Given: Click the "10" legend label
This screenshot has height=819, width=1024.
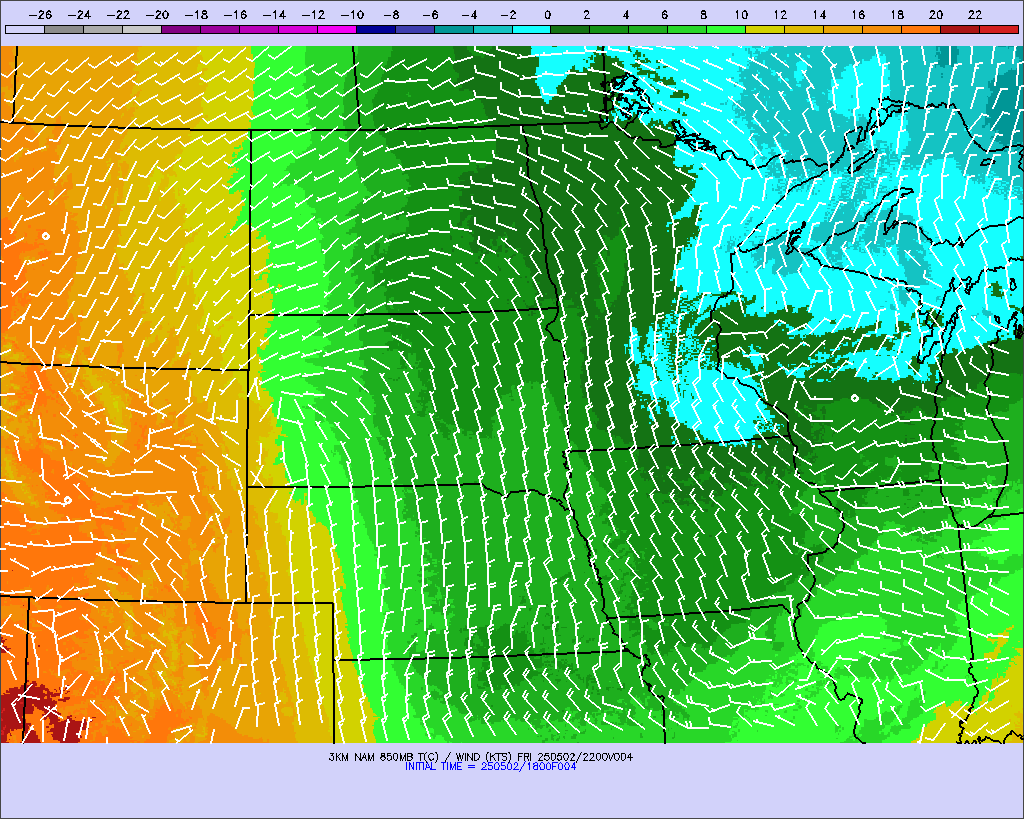Looking at the screenshot, I should coord(741,14).
